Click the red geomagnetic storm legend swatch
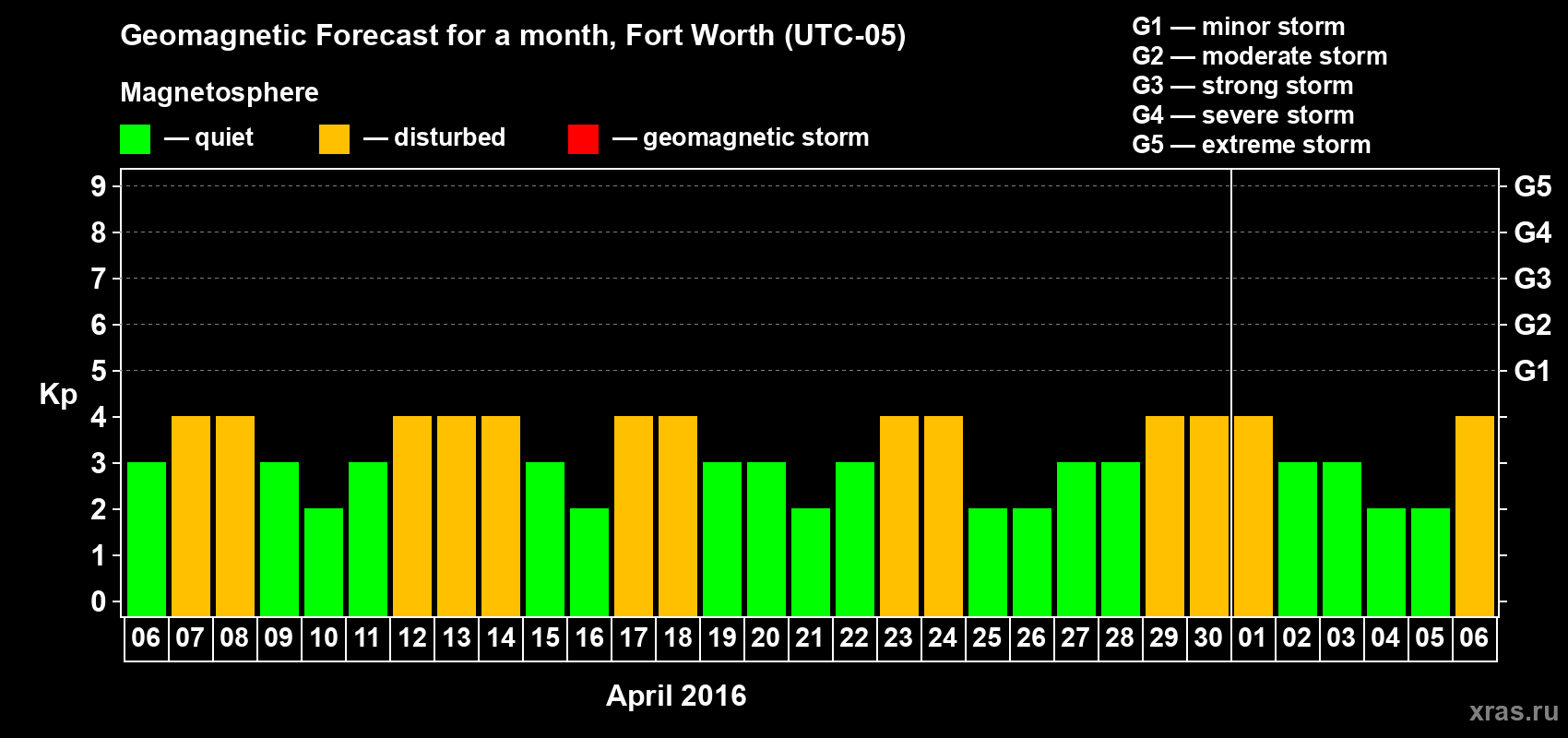Image resolution: width=1568 pixels, height=738 pixels. pyautogui.click(x=583, y=139)
